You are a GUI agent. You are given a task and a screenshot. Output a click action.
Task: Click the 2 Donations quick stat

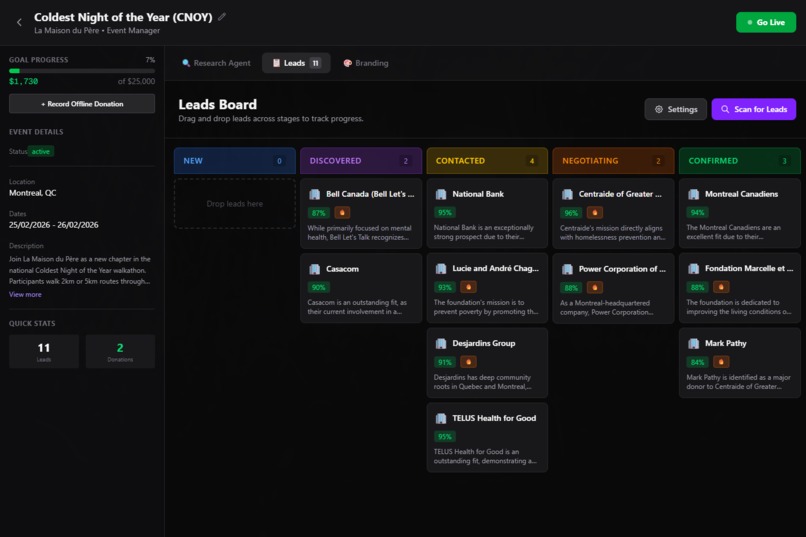click(x=120, y=351)
